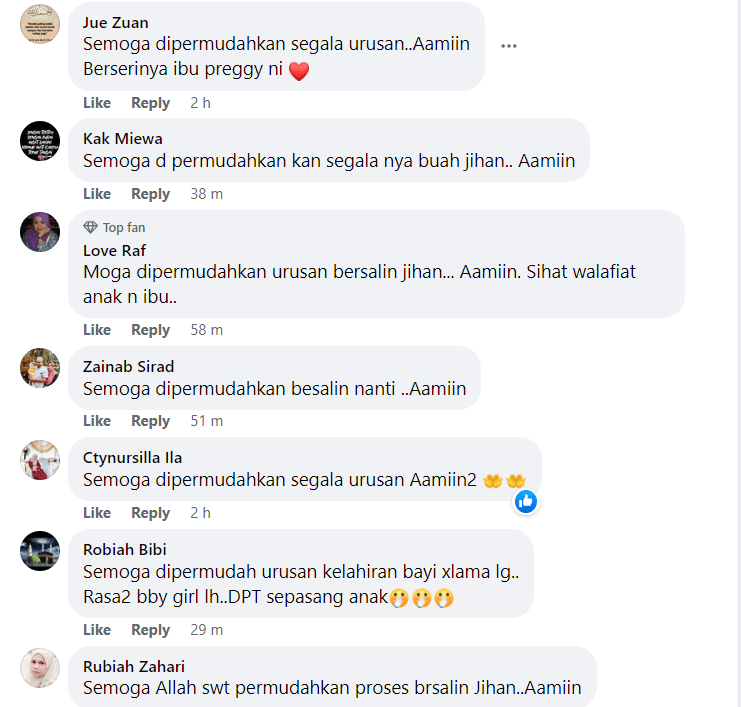Open Zainab Sirad's profile picture
Viewport: 741px width, 707px height.
click(40, 368)
